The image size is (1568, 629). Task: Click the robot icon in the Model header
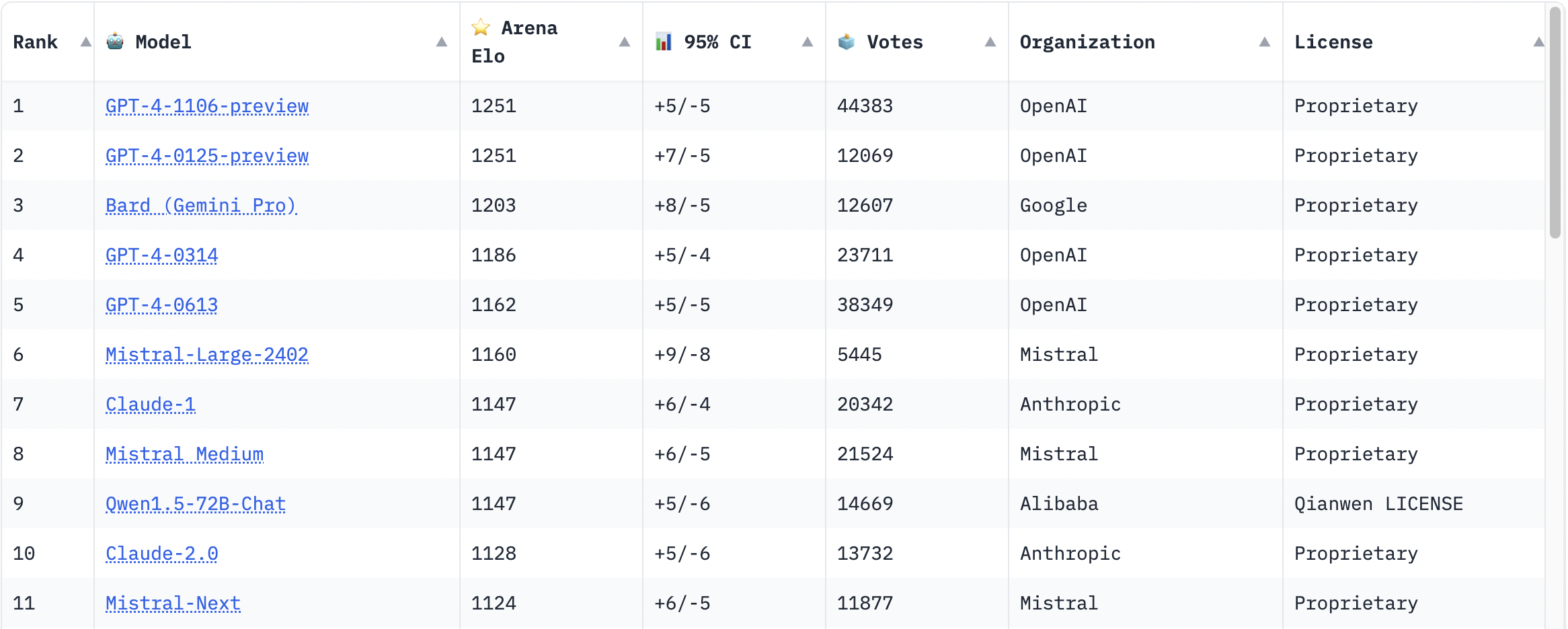click(115, 42)
